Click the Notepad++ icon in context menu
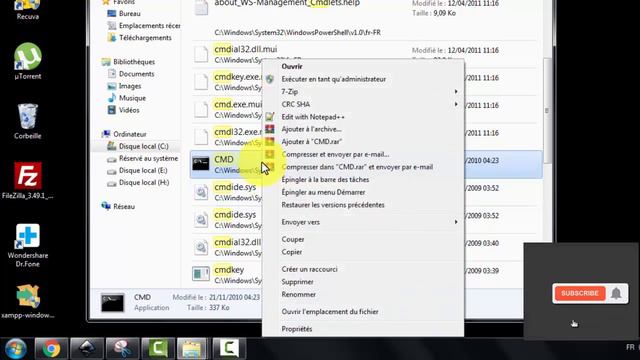 point(269,117)
